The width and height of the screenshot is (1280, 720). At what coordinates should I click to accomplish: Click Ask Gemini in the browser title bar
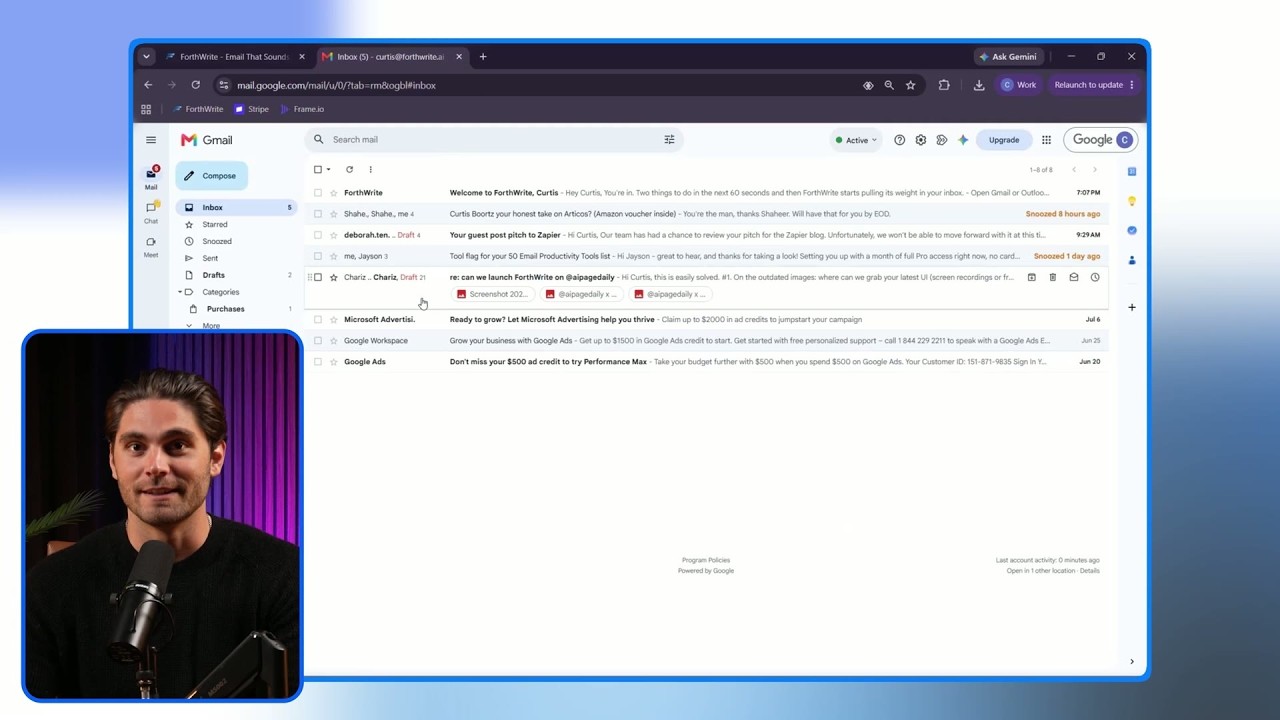click(x=1008, y=57)
